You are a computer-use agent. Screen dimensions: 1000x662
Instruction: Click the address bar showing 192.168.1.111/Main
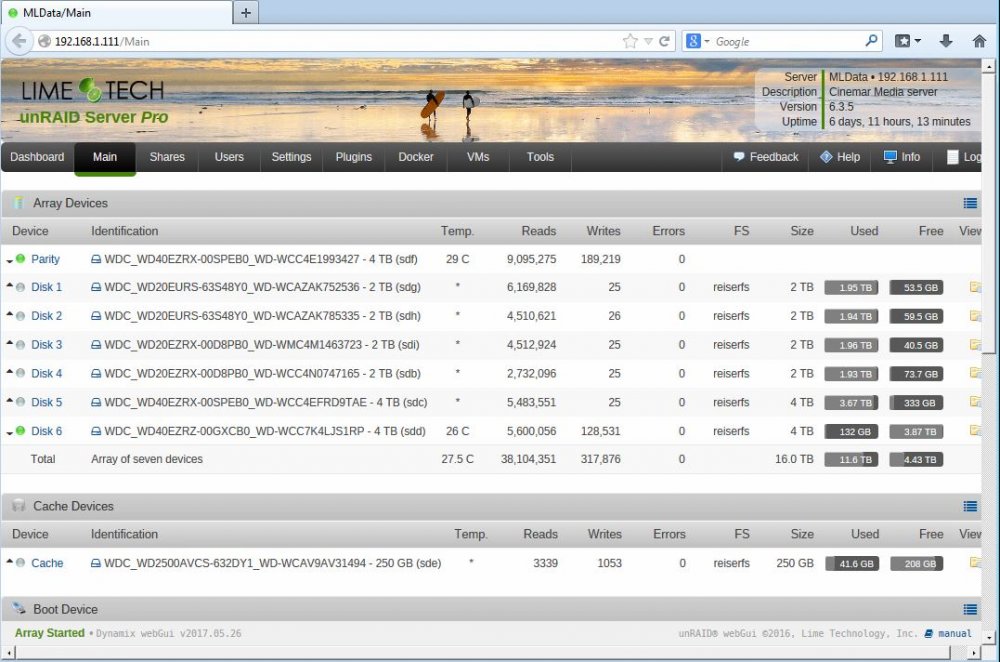coord(328,41)
